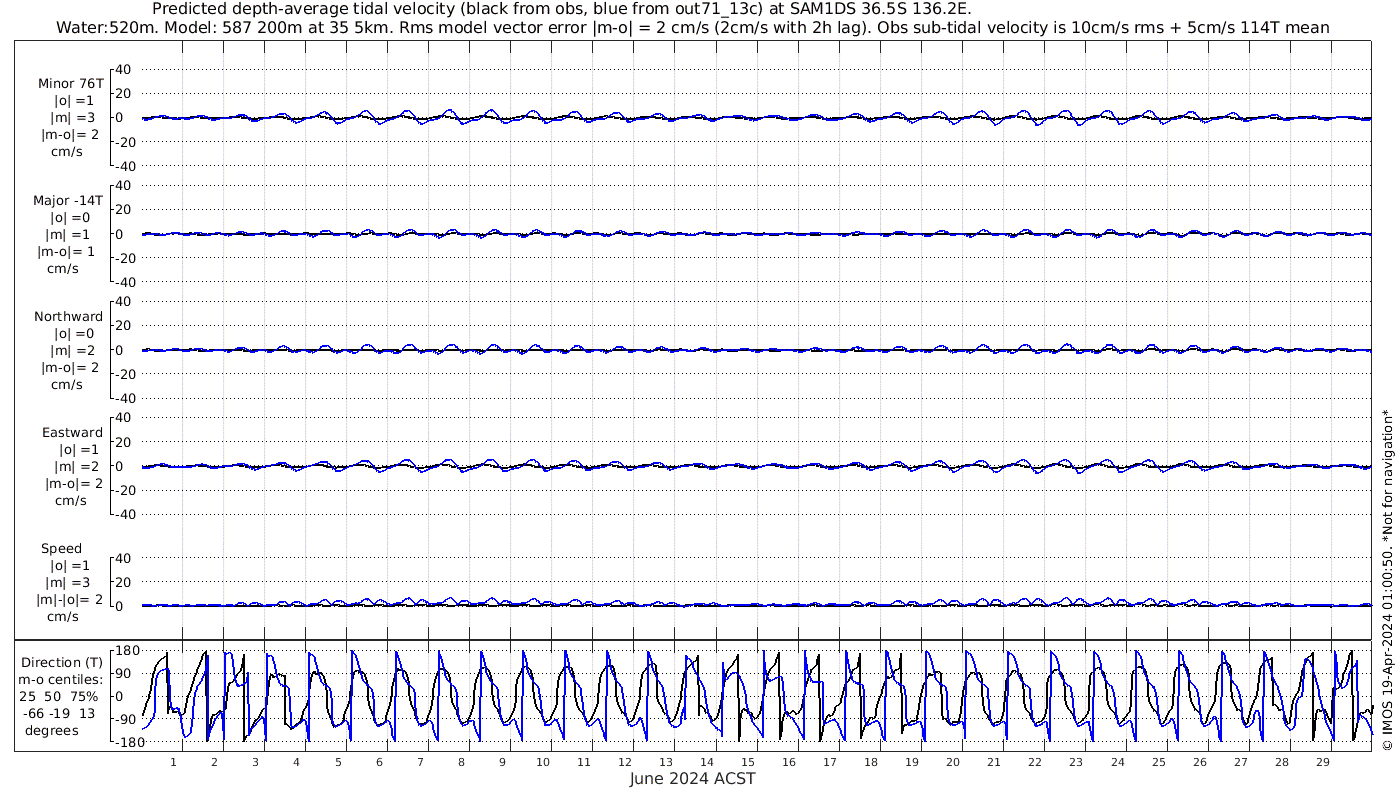Click day 15 on the date axis
Image resolution: width=1400 pixels, height=800 pixels.
748,762
